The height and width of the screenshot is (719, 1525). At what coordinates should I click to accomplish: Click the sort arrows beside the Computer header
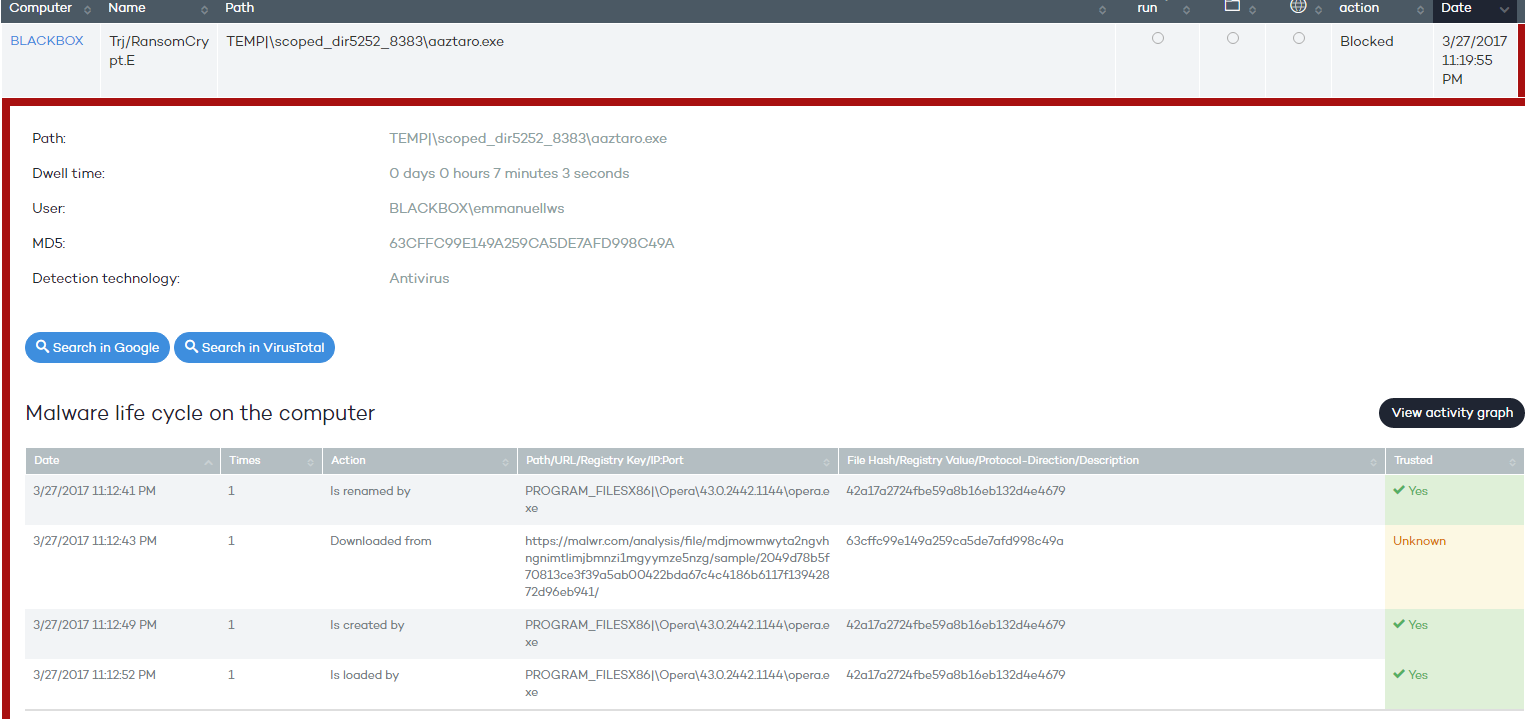[87, 9]
